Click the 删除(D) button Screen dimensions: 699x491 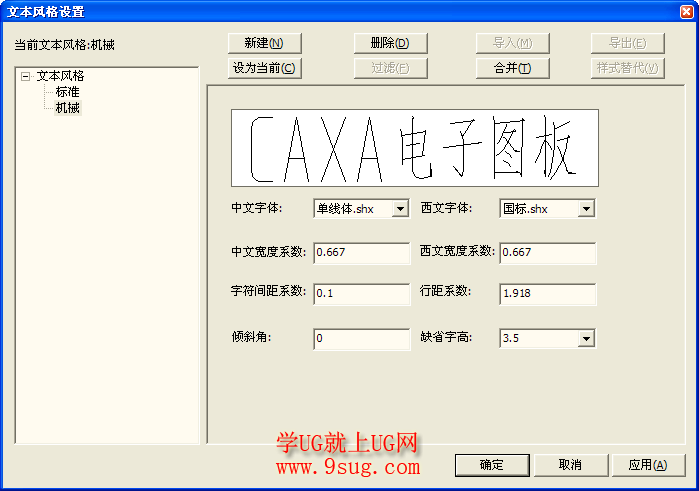[391, 43]
